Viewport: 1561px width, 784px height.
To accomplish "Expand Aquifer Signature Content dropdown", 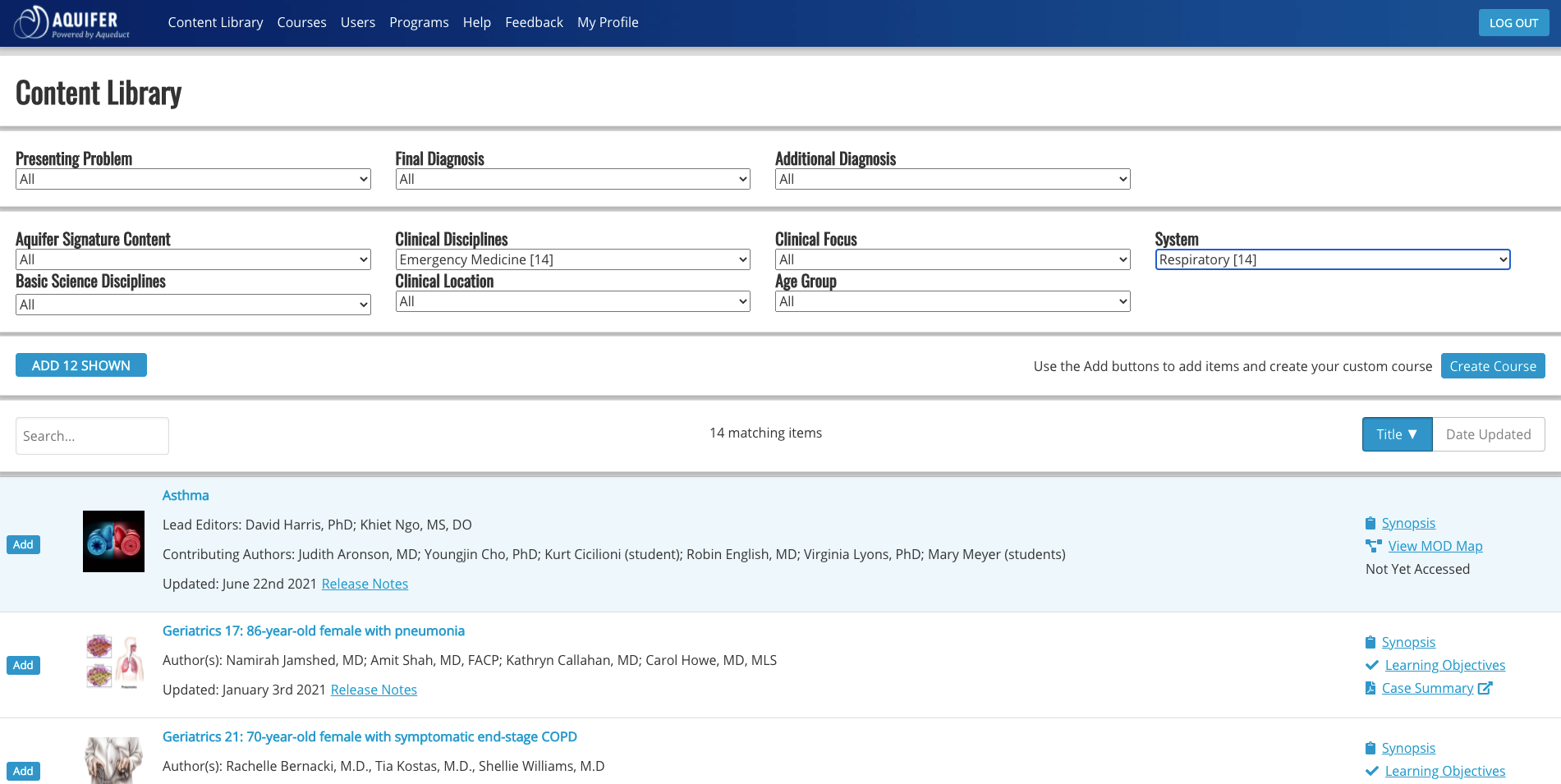I will click(193, 259).
